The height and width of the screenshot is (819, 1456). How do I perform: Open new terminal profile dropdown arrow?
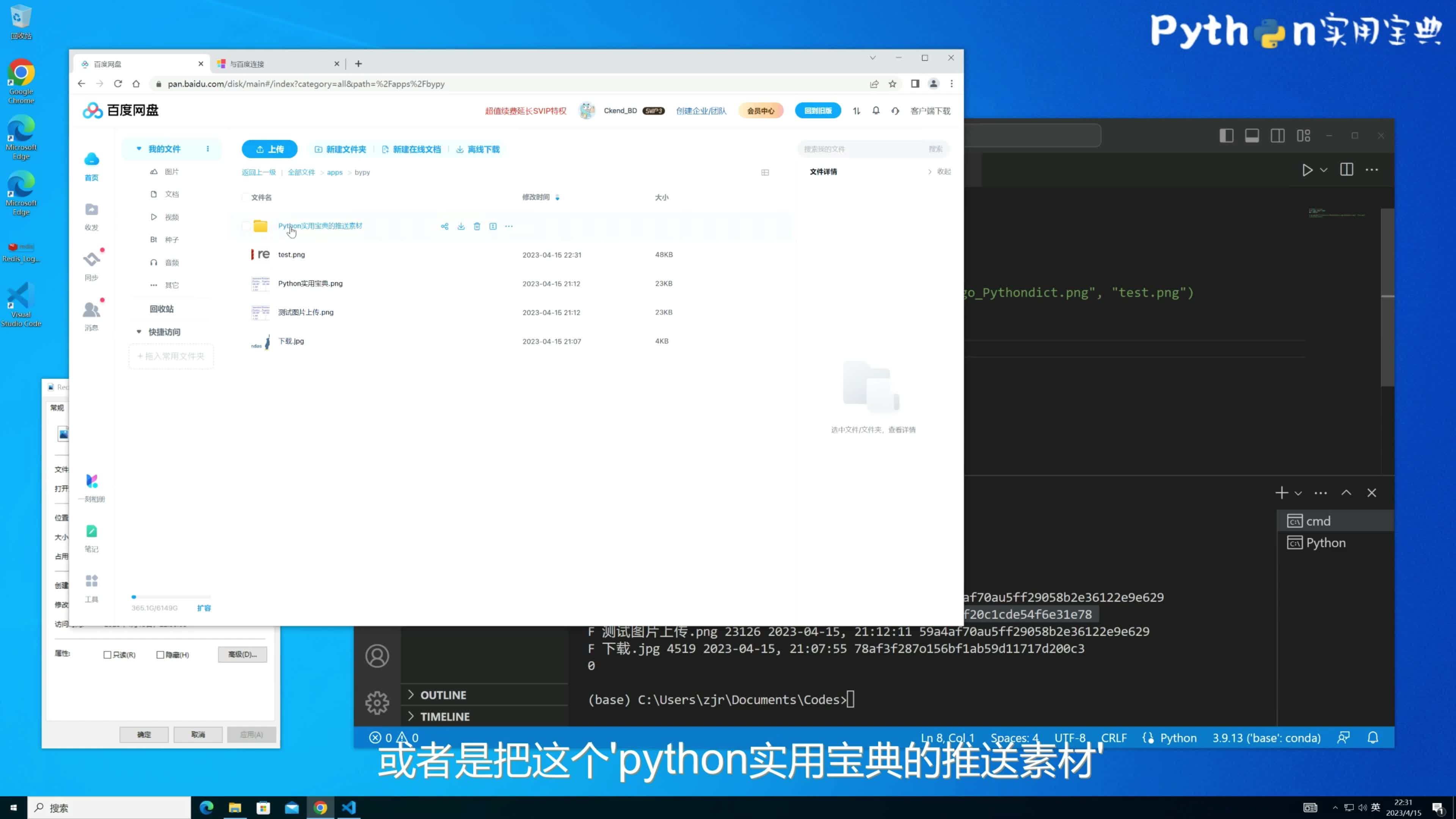click(1298, 493)
